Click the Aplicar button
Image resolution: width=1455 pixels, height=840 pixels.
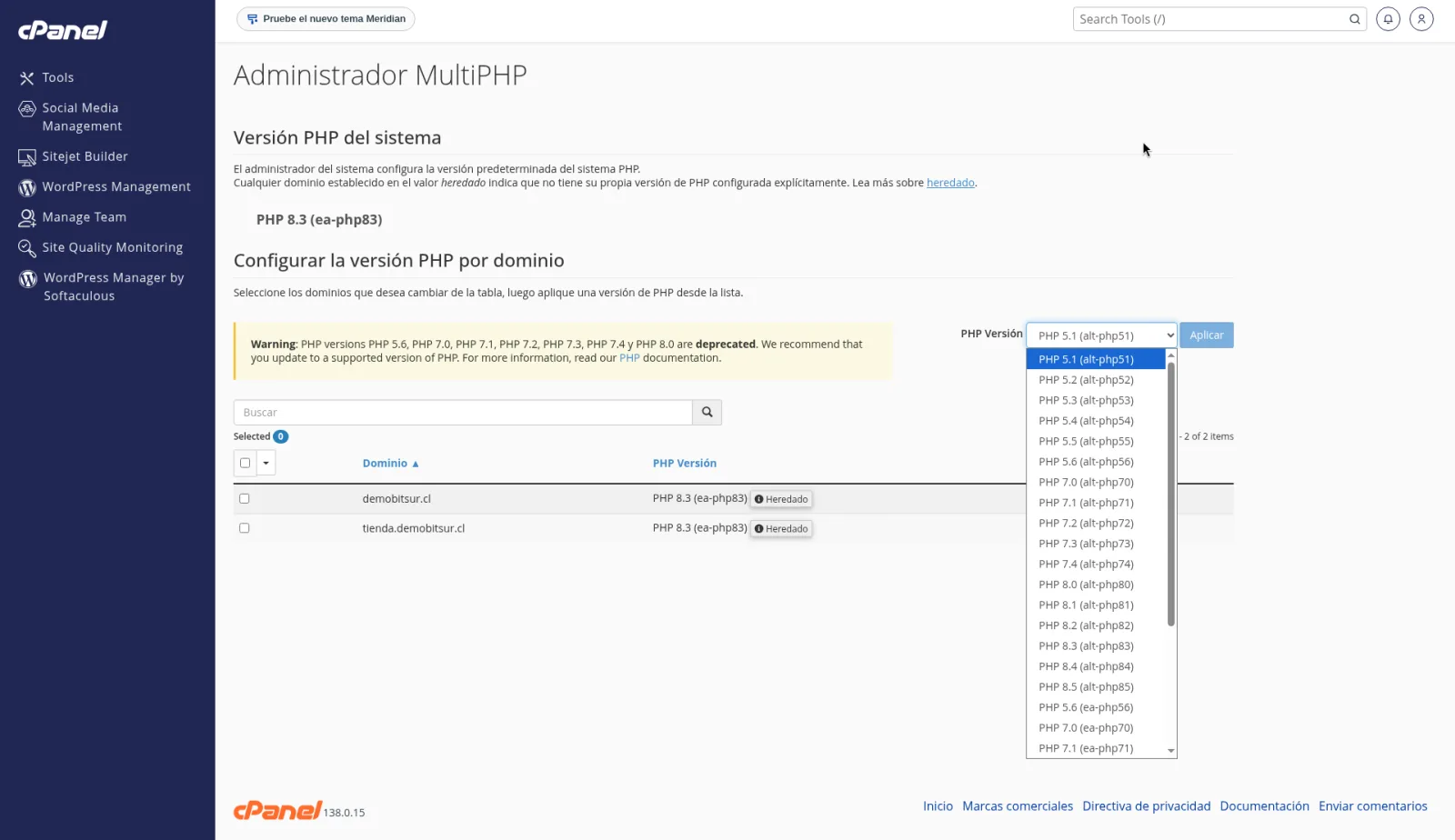[x=1207, y=335]
